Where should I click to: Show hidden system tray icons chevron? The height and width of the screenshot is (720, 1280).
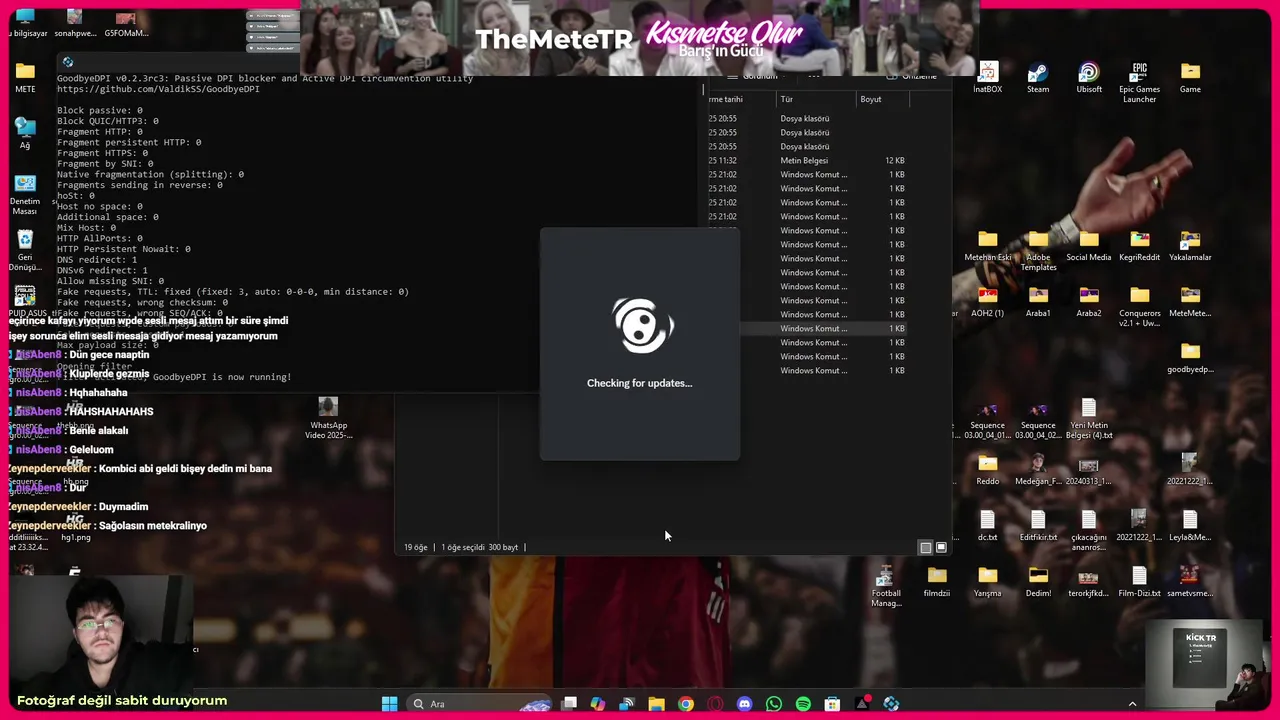pos(1132,704)
